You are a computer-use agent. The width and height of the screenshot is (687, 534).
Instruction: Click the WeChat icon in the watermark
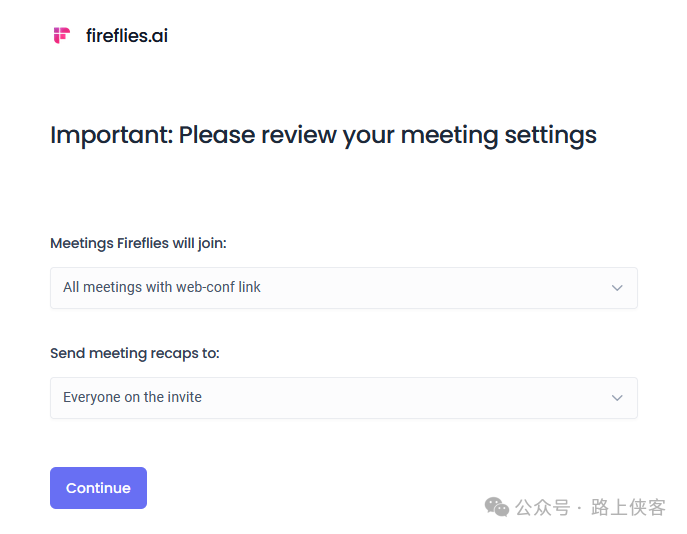point(497,507)
